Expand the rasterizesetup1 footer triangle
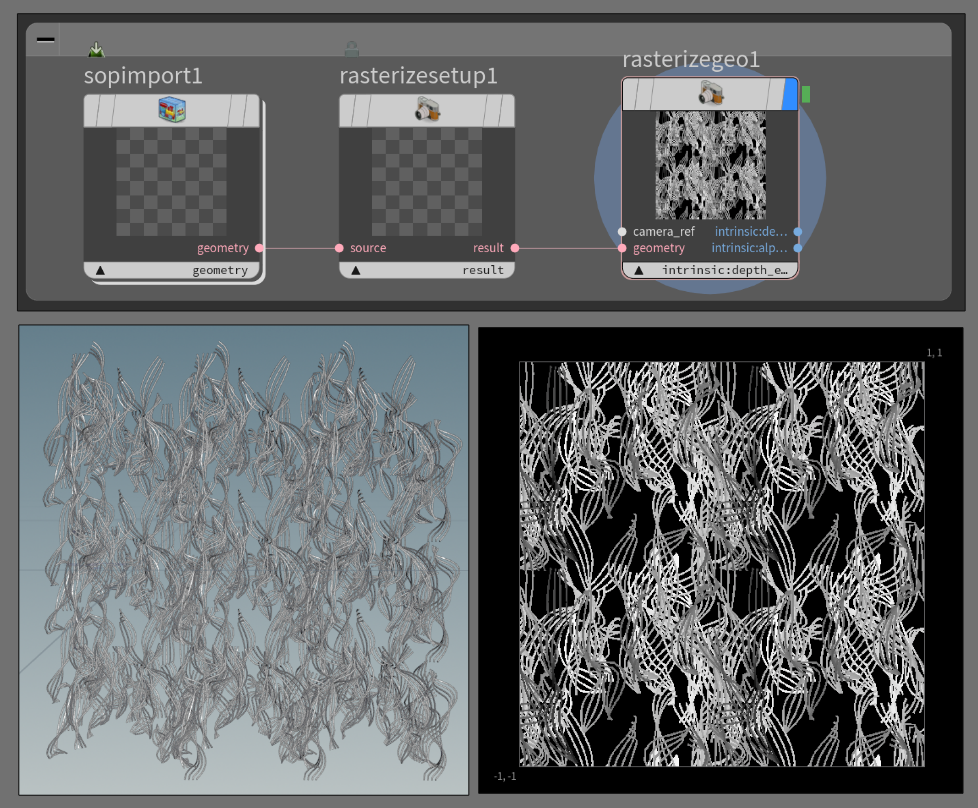The image size is (978, 808). click(356, 270)
